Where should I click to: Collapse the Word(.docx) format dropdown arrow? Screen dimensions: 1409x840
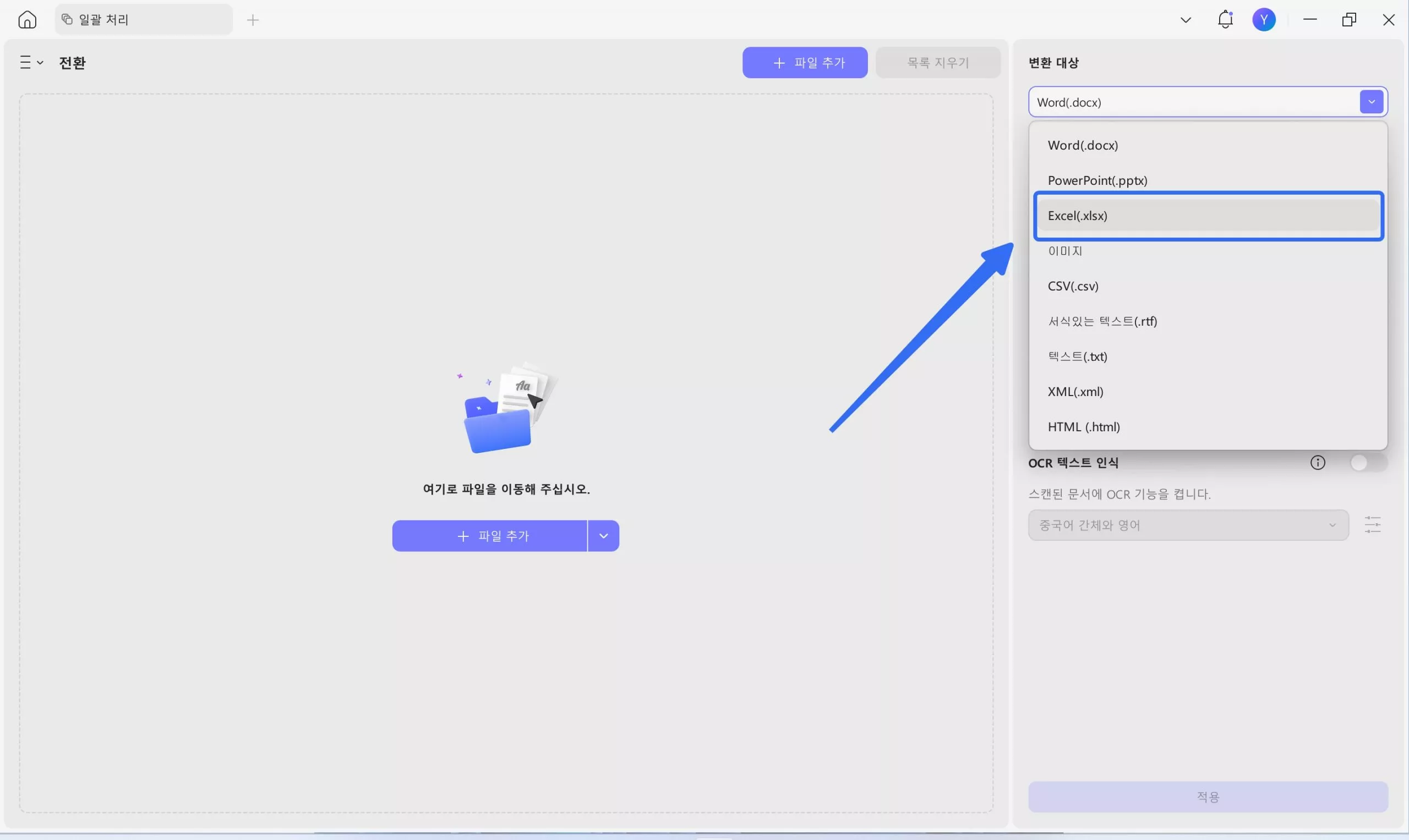click(1371, 102)
